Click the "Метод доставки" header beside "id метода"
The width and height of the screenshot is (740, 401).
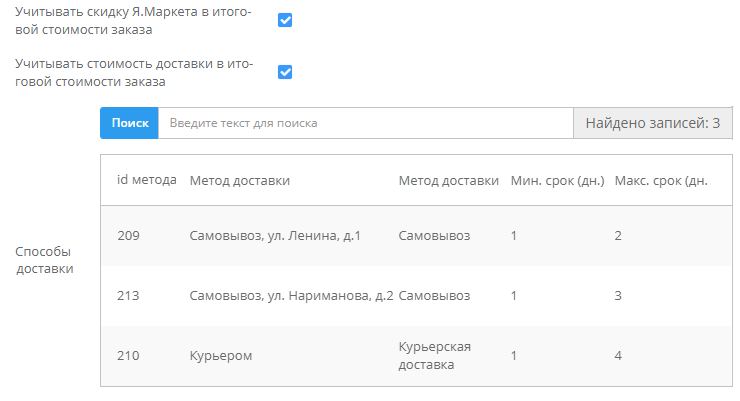click(240, 180)
